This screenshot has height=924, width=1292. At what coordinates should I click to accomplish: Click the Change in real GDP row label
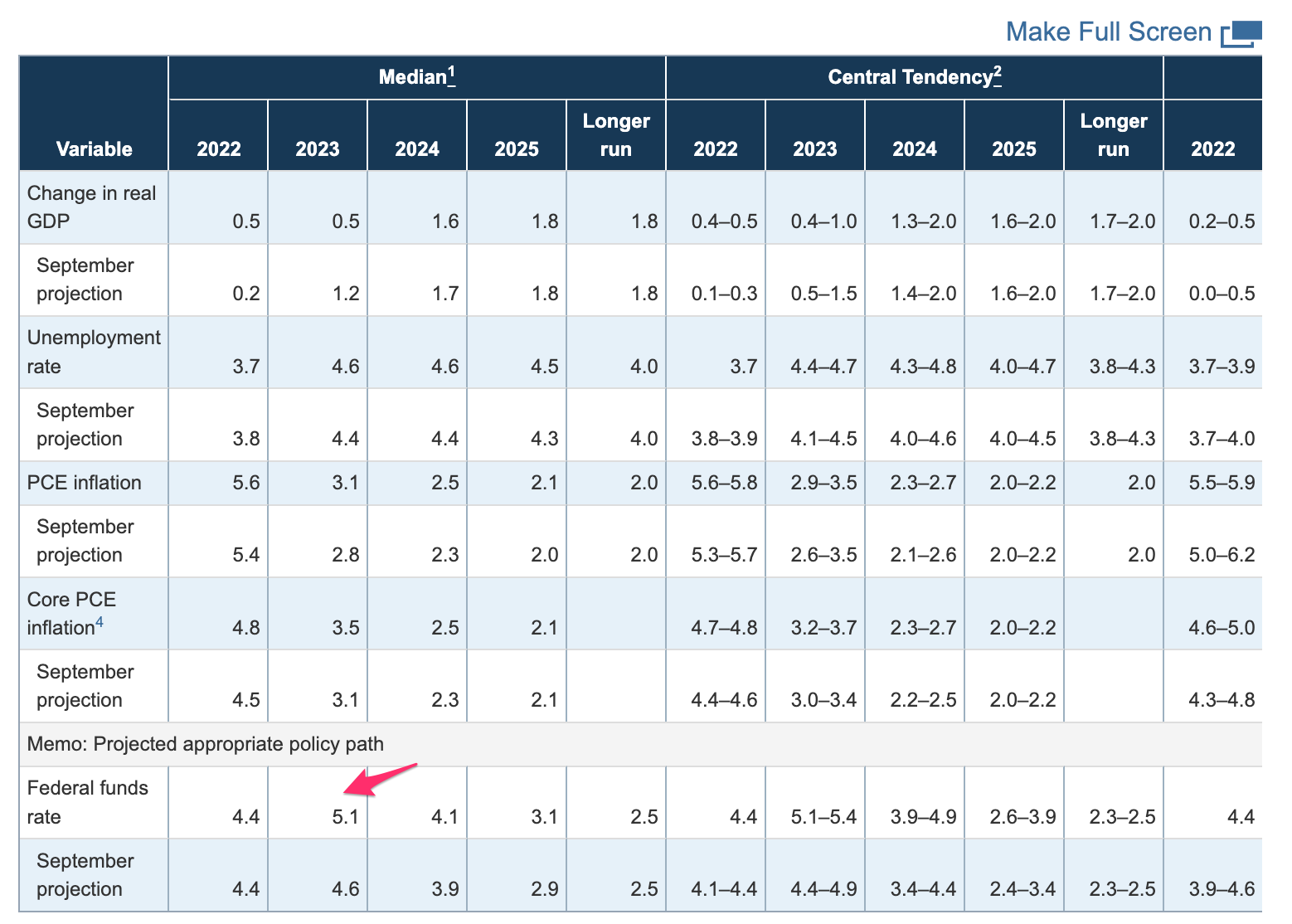coord(91,207)
